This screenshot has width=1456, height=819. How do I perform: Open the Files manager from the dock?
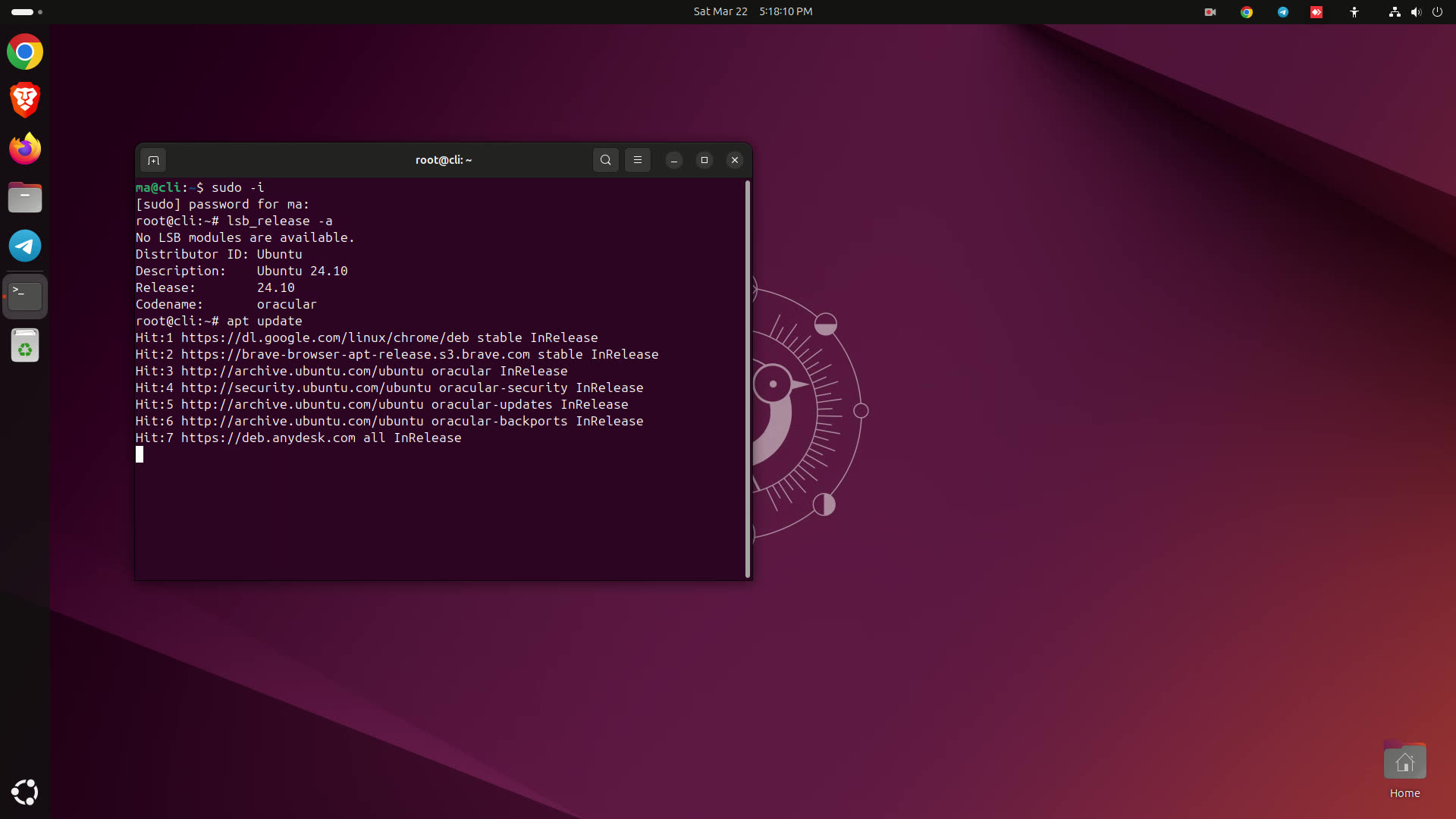click(24, 197)
